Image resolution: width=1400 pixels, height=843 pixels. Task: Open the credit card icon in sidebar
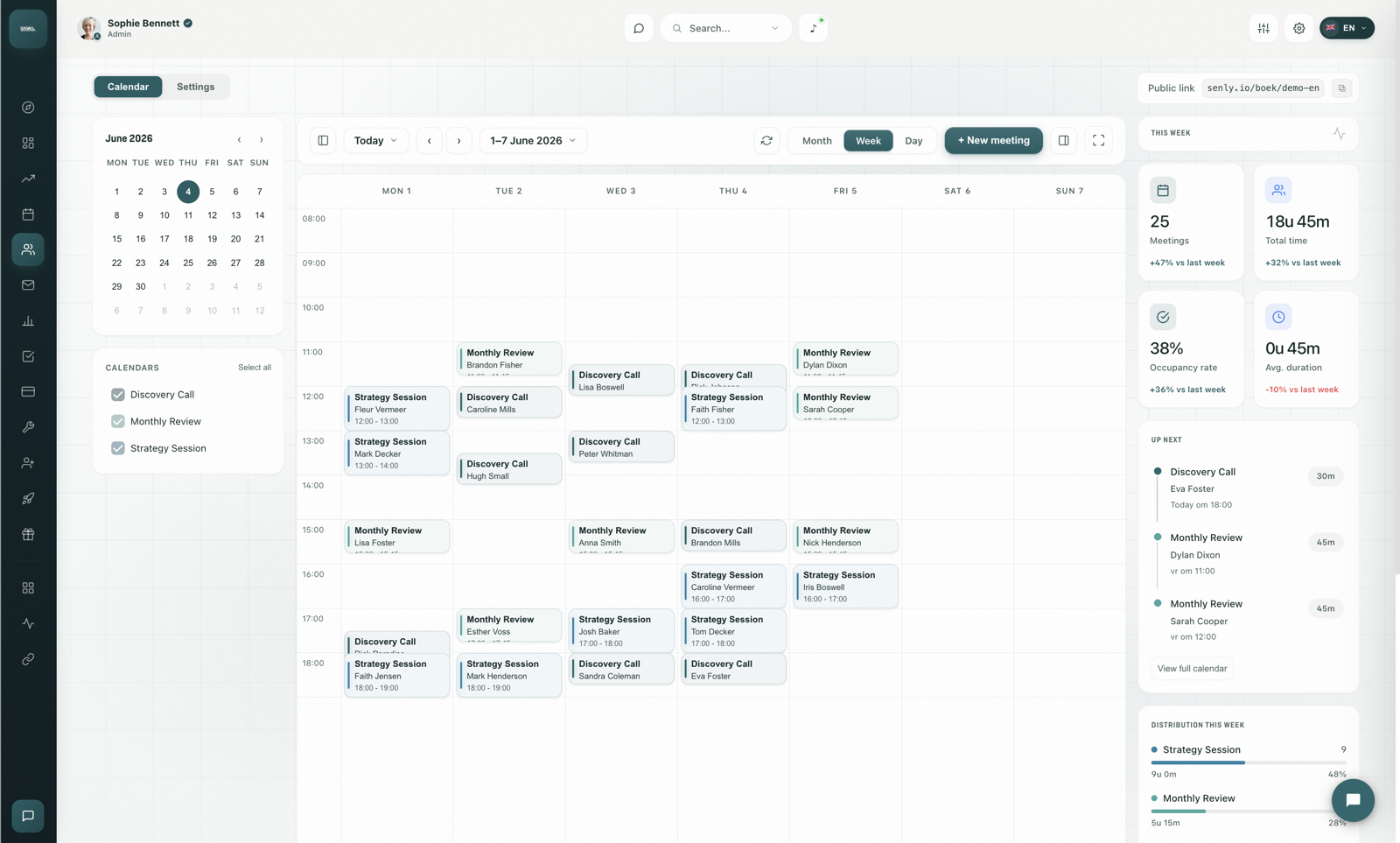[28, 392]
